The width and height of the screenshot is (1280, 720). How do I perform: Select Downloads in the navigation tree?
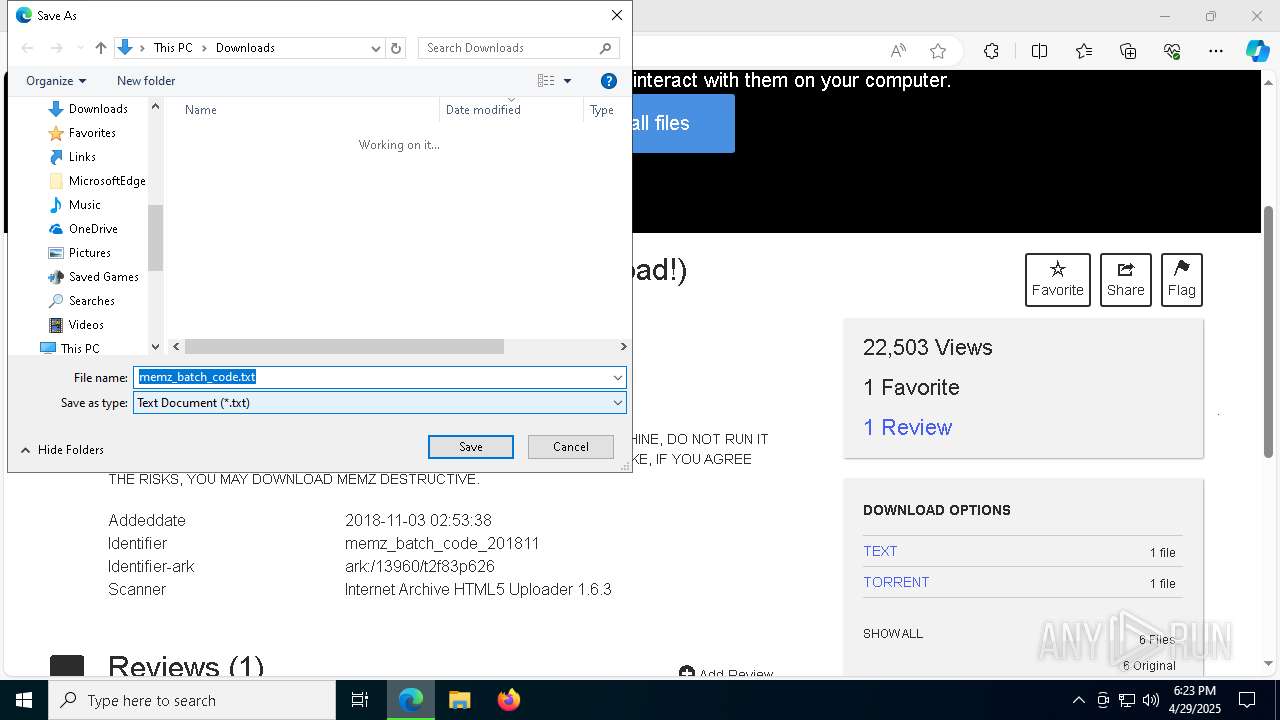[x=98, y=109]
